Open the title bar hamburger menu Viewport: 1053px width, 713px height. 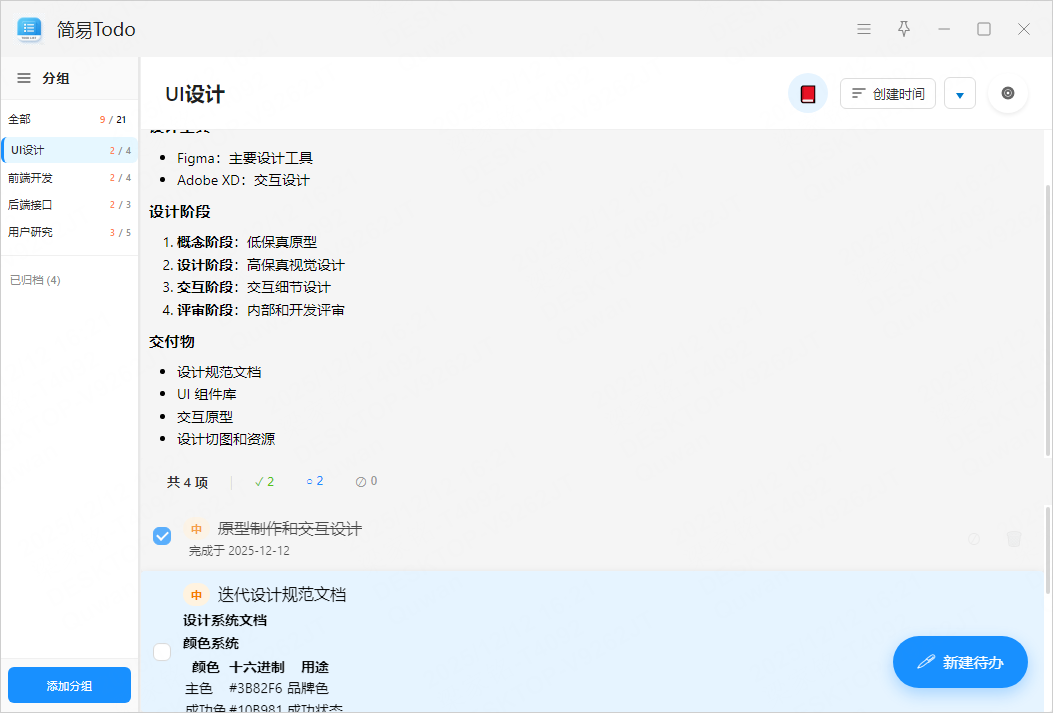(864, 29)
